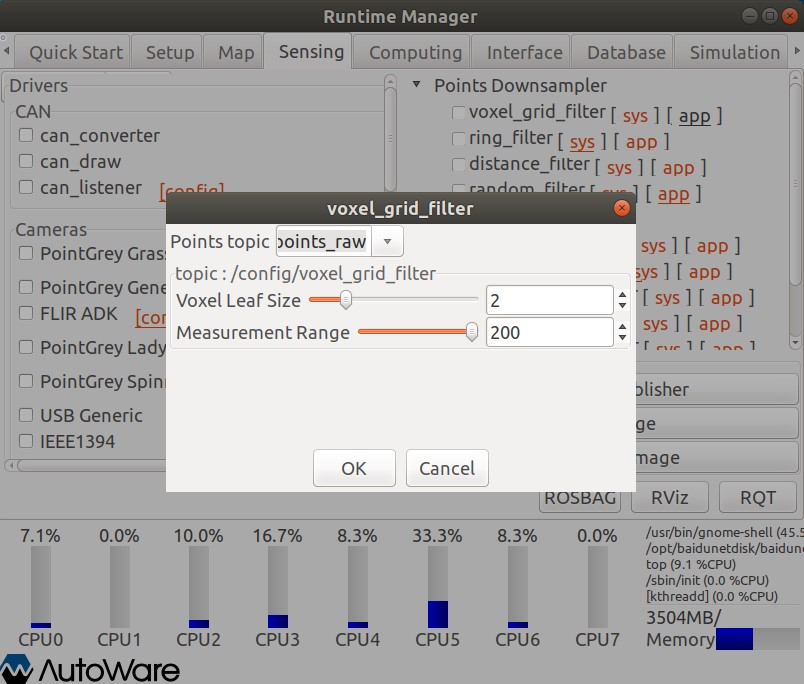This screenshot has height=684, width=804.
Task: Toggle the voxel_grid_filter checkbox
Action: (x=458, y=112)
